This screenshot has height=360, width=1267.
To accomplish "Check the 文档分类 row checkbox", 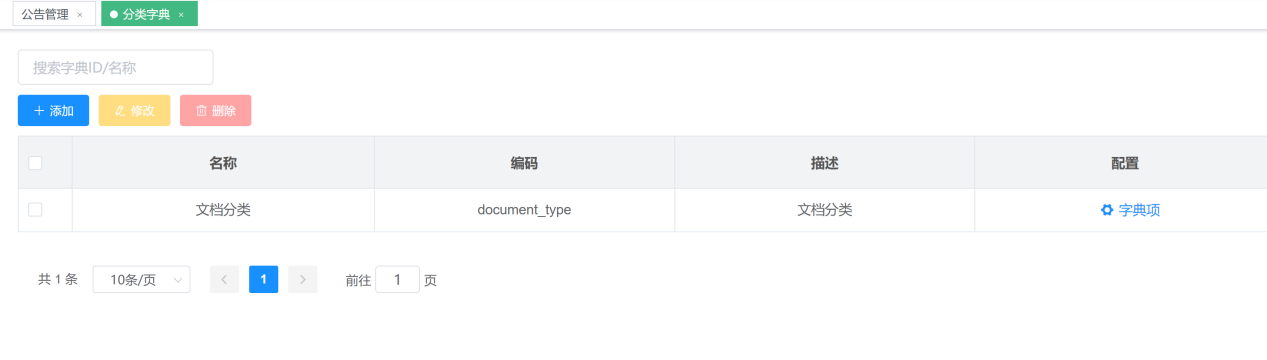I will pos(35,210).
